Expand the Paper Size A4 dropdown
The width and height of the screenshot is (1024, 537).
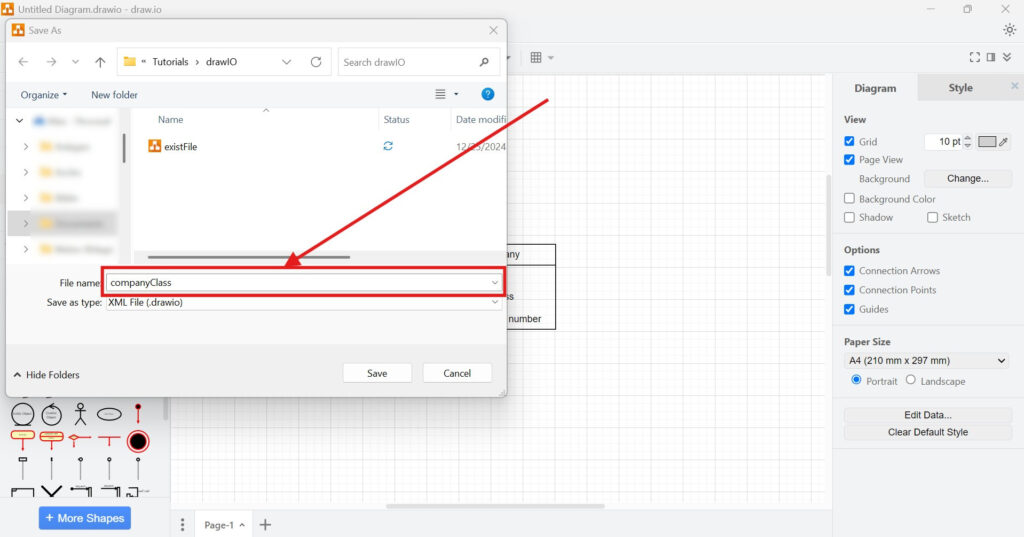tap(926, 361)
